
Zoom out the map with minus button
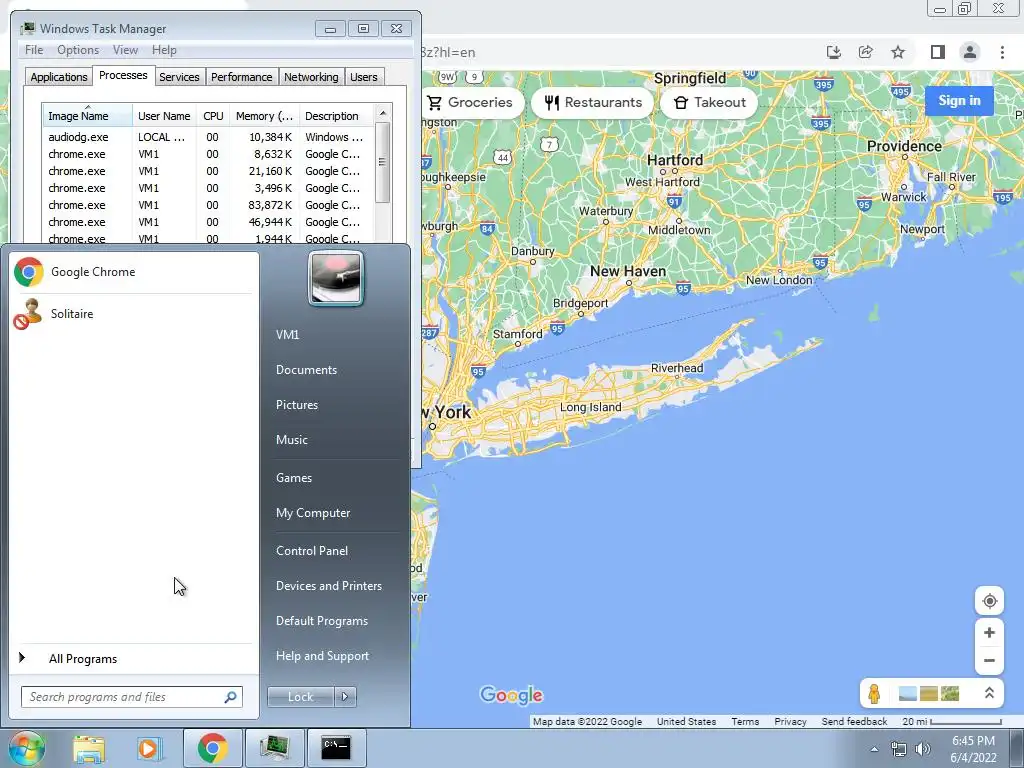[989, 660]
